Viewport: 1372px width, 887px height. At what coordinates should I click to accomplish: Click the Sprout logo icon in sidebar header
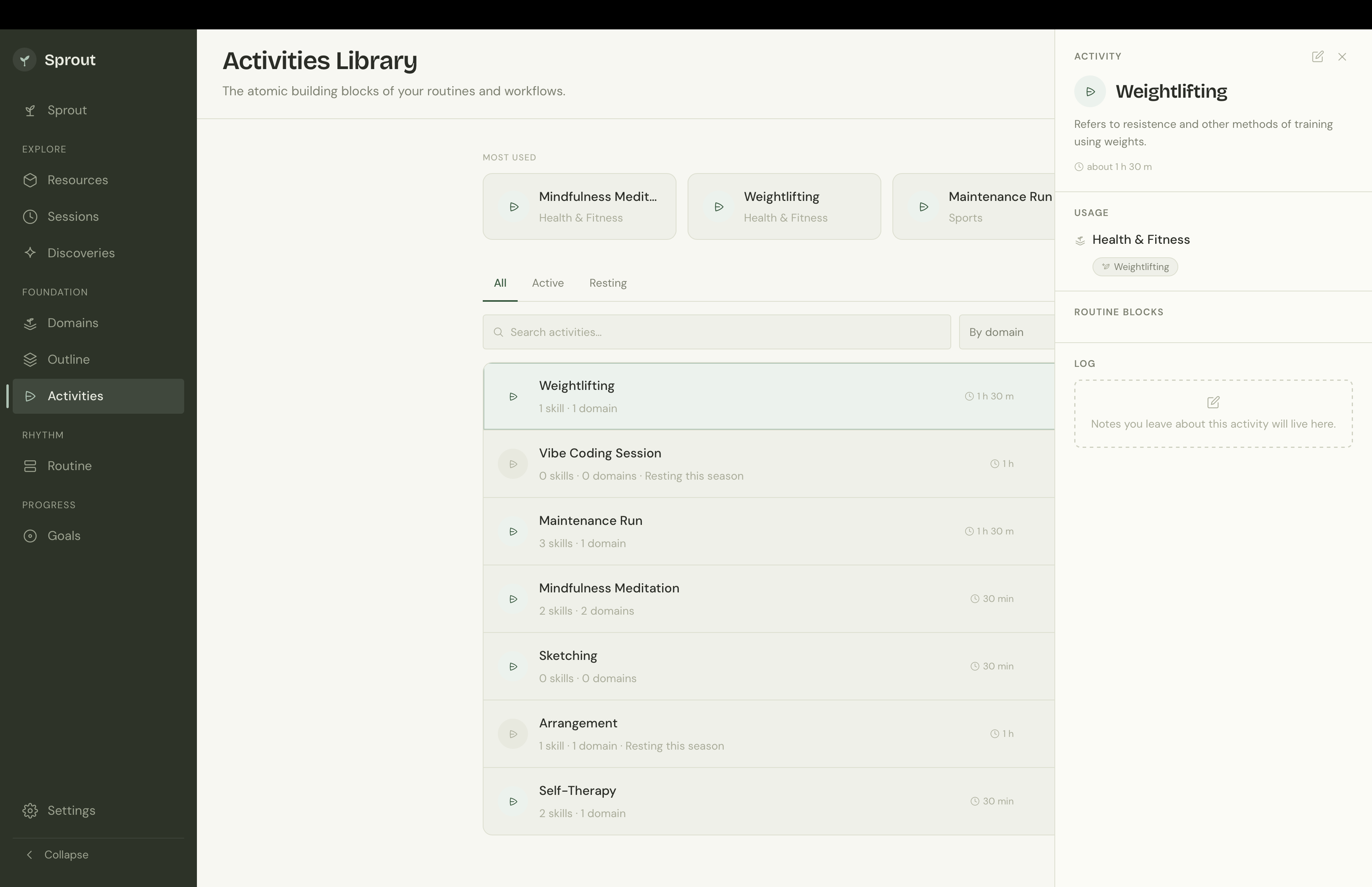pyautogui.click(x=25, y=60)
